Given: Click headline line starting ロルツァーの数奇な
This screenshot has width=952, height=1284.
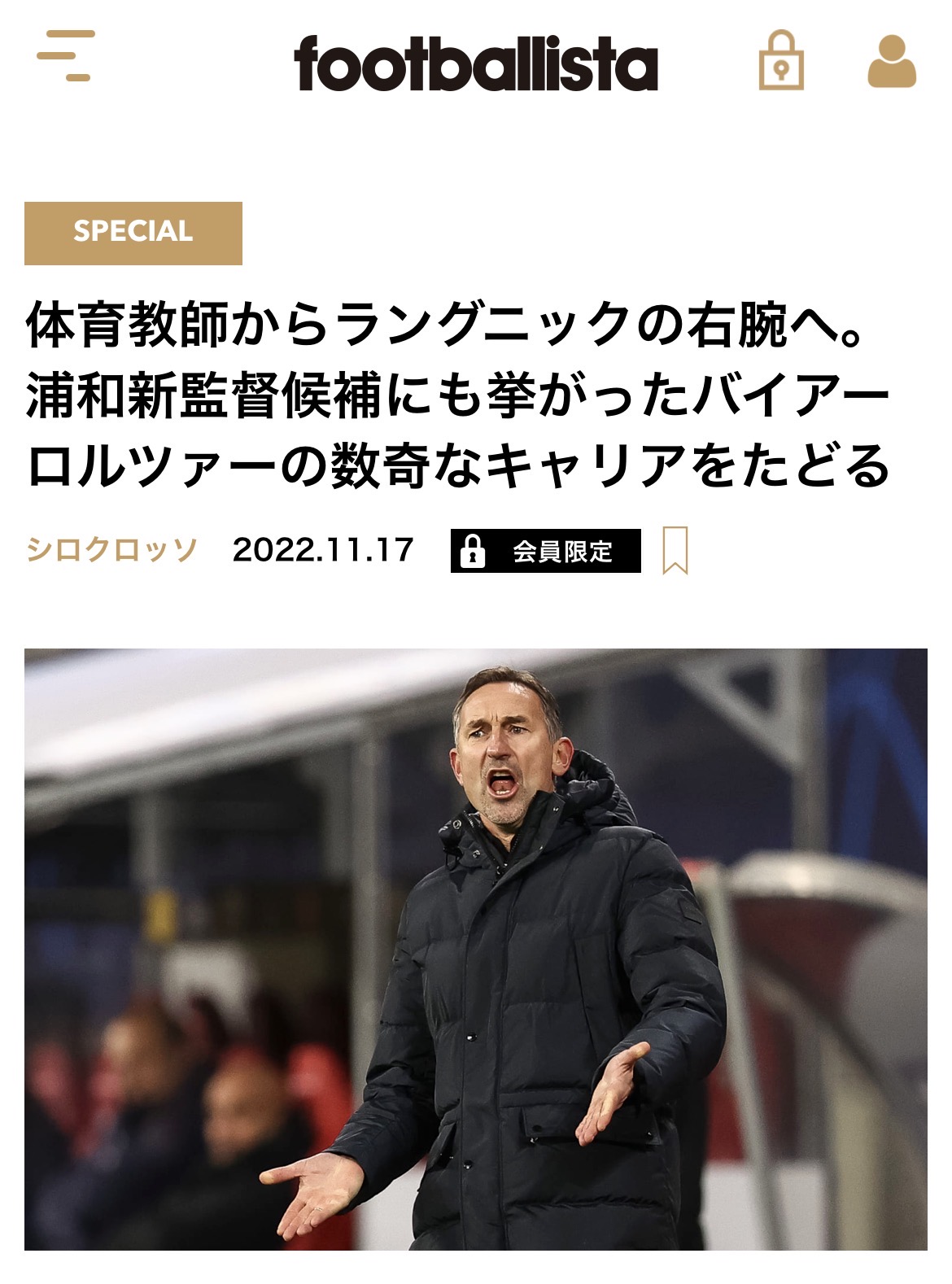Looking at the screenshot, I should tap(458, 467).
